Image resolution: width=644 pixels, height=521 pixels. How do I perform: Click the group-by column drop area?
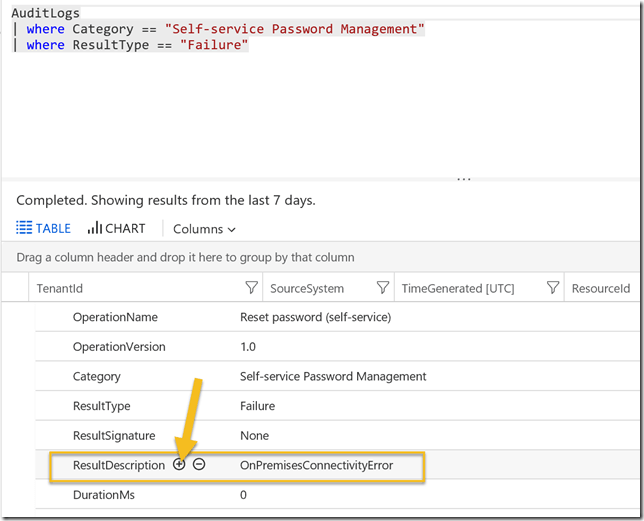[186, 257]
